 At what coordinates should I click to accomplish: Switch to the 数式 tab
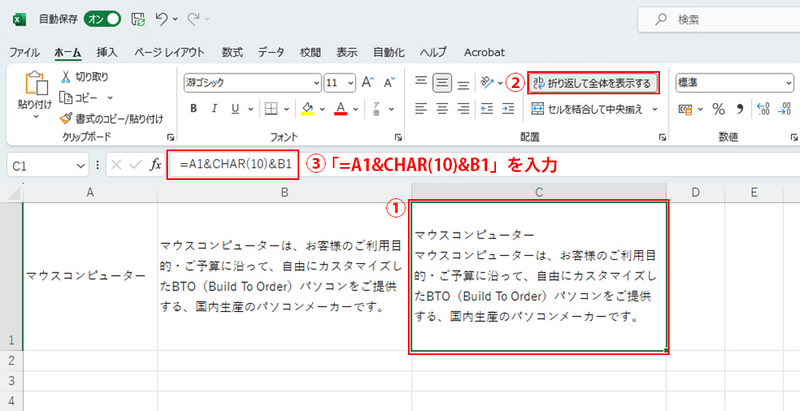click(x=232, y=52)
